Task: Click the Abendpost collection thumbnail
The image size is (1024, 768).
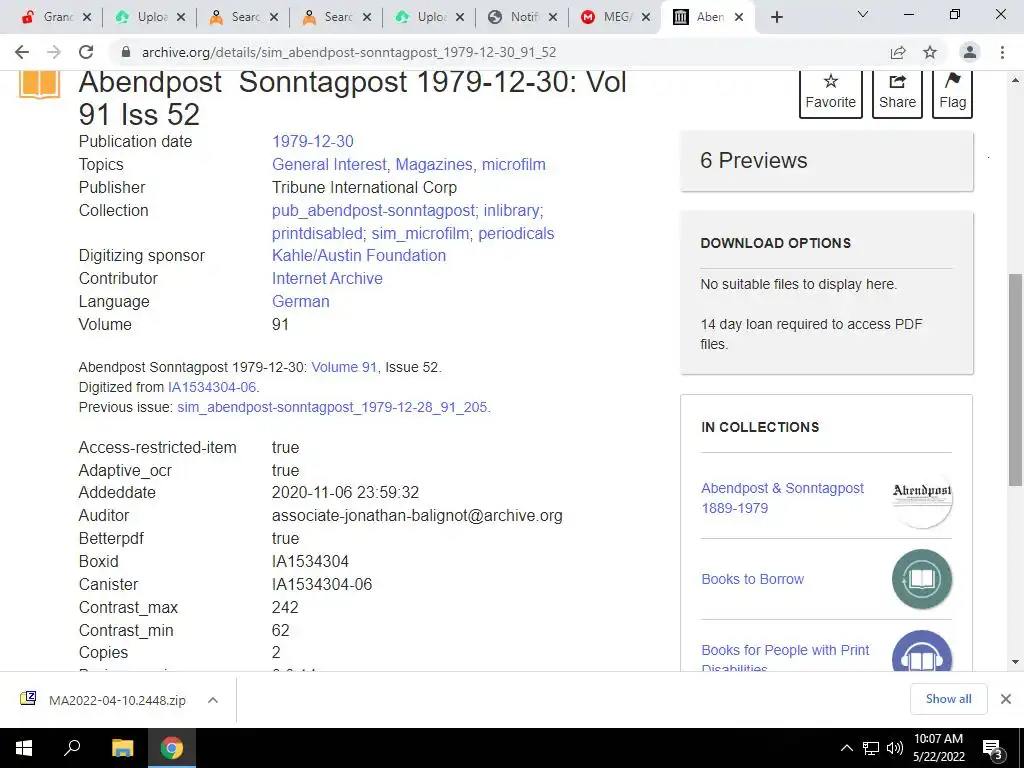Action: [921, 498]
